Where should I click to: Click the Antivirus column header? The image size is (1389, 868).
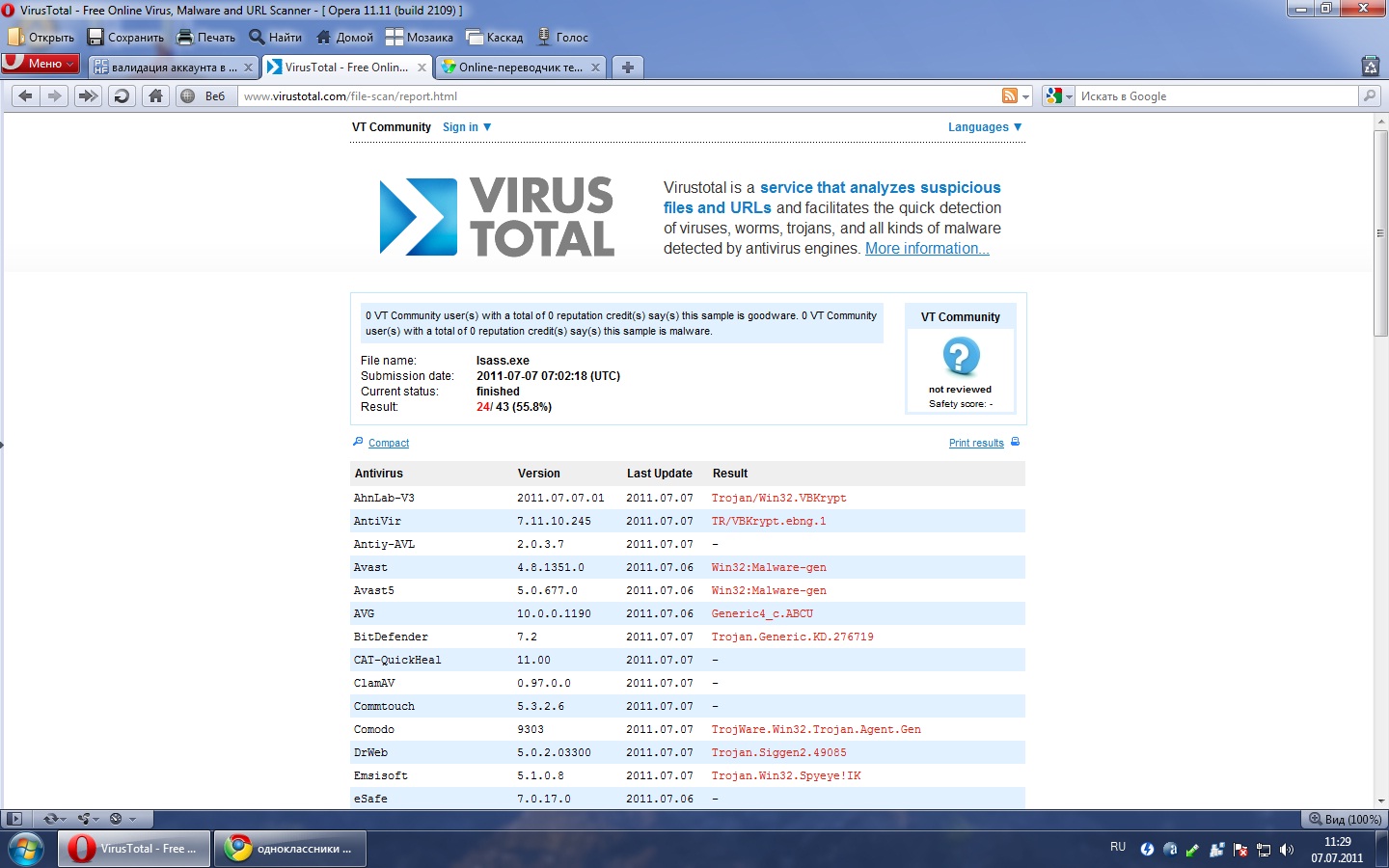(379, 474)
